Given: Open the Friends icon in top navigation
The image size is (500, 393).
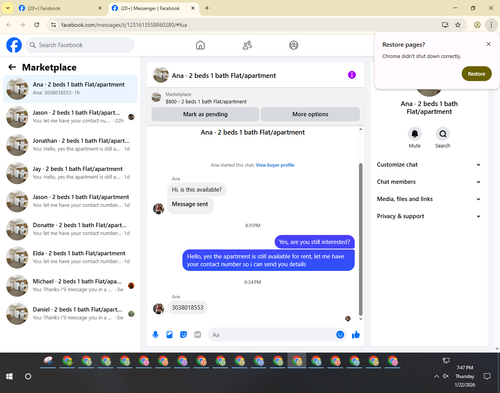Looking at the screenshot, I should click(247, 45).
